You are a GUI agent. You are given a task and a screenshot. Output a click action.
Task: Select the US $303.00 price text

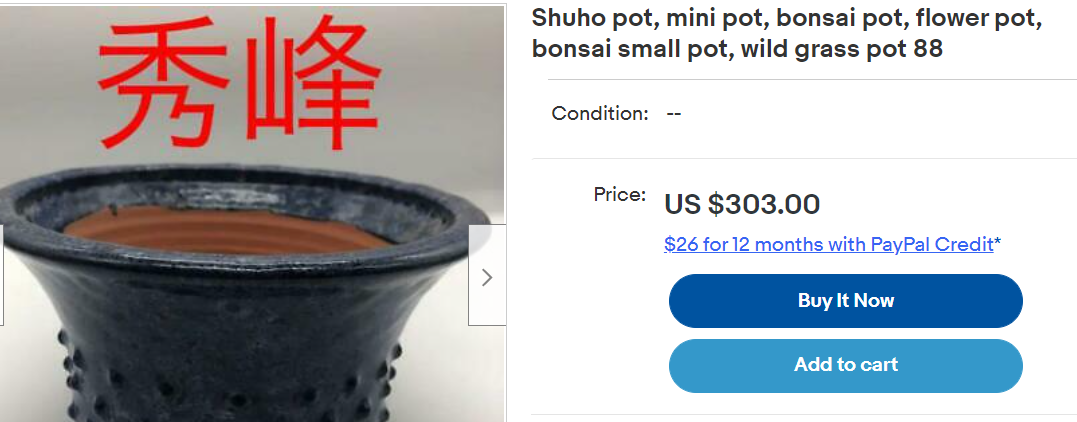click(742, 204)
